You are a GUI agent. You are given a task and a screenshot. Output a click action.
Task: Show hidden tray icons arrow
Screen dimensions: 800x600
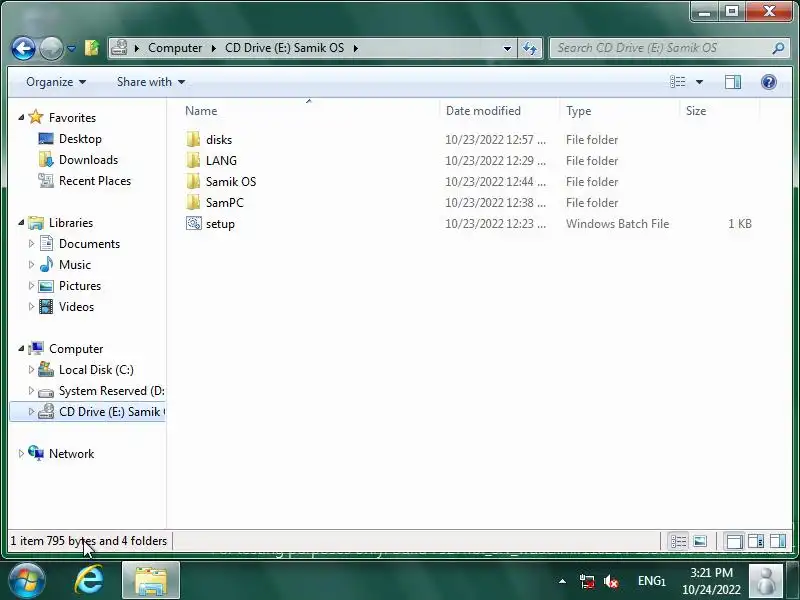click(562, 581)
